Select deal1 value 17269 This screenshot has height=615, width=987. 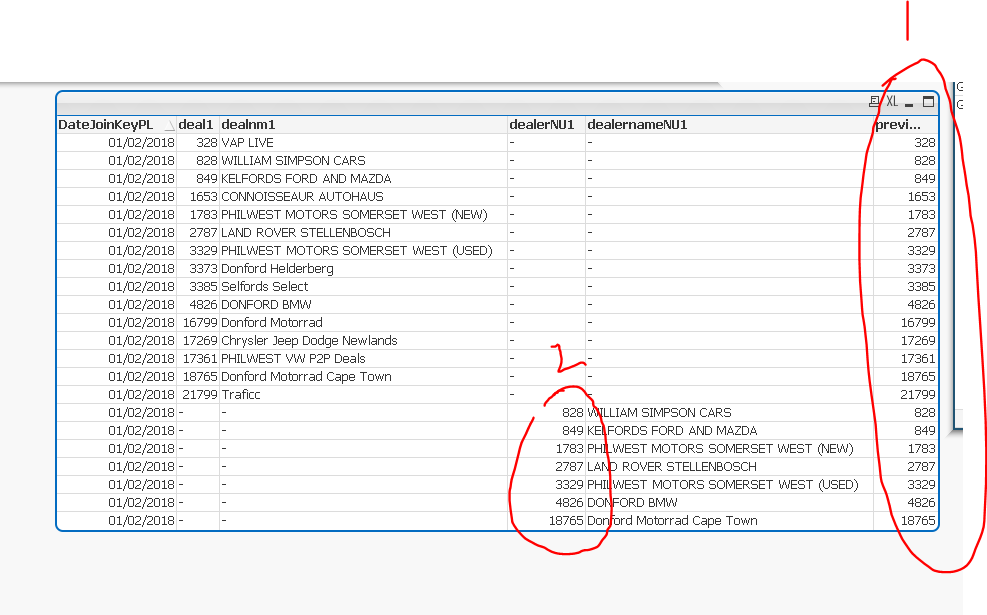point(200,341)
